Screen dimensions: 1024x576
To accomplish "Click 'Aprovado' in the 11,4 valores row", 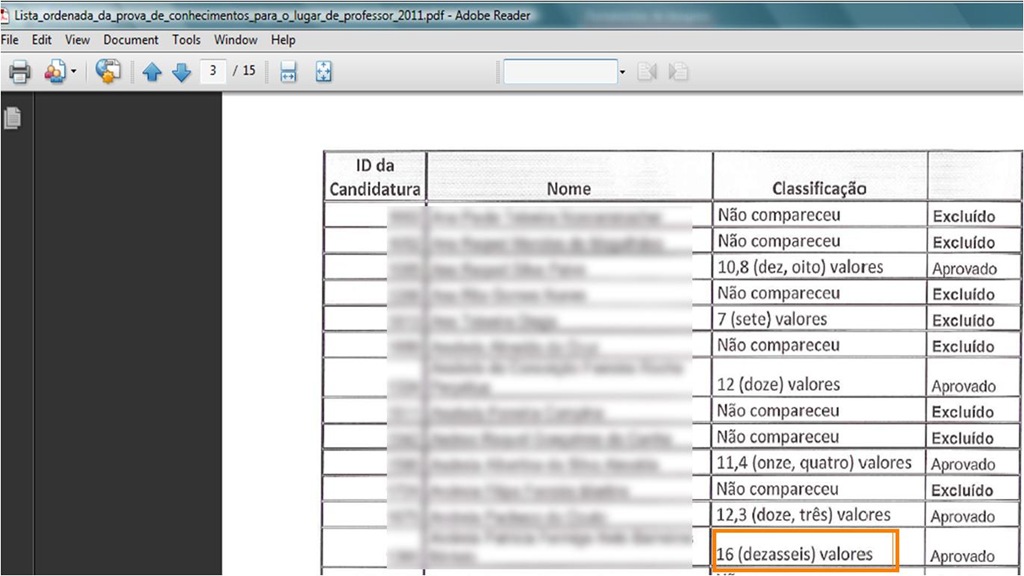I will [963, 464].
